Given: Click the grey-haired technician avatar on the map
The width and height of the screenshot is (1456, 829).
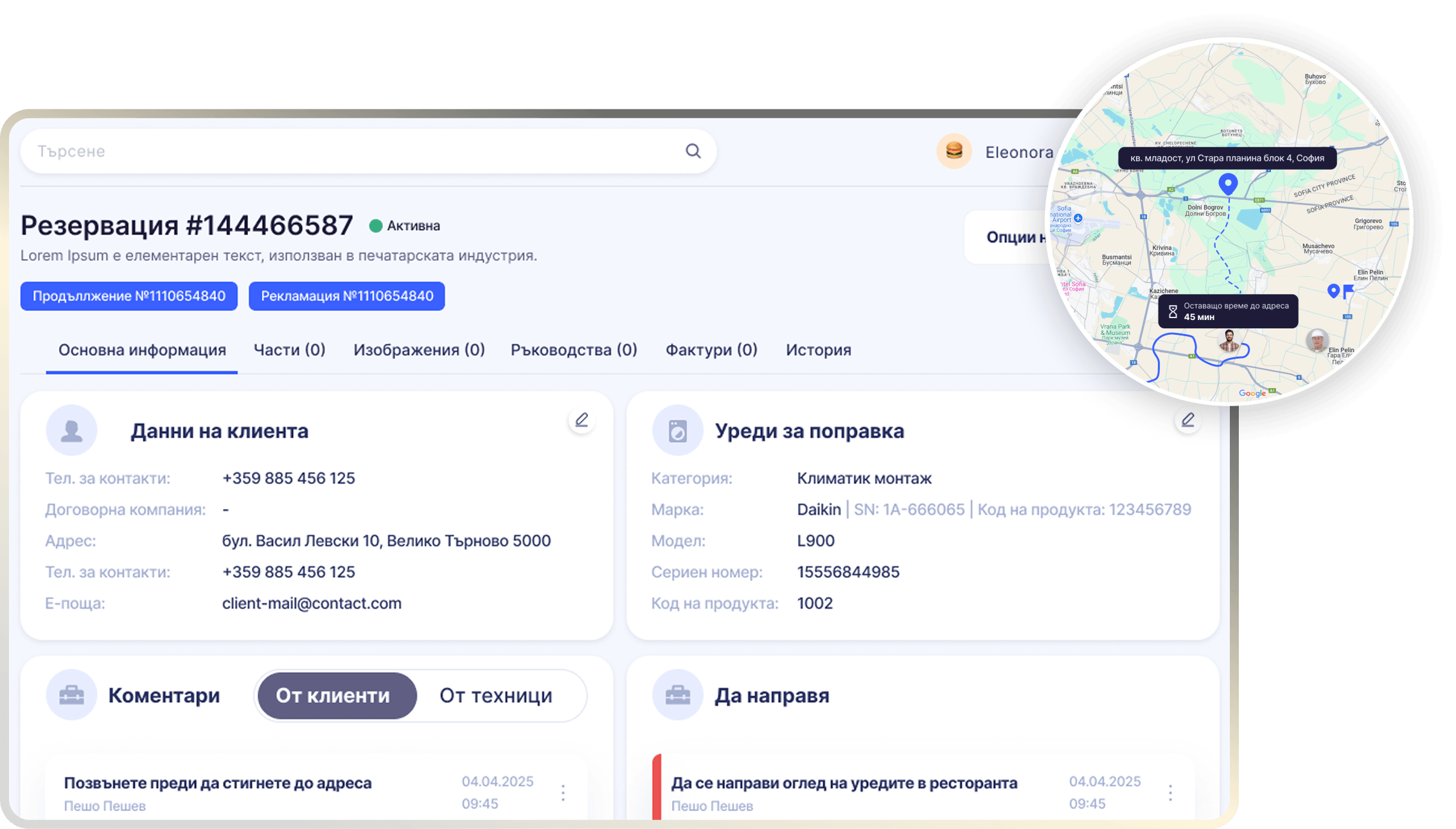Looking at the screenshot, I should click(x=1317, y=341).
